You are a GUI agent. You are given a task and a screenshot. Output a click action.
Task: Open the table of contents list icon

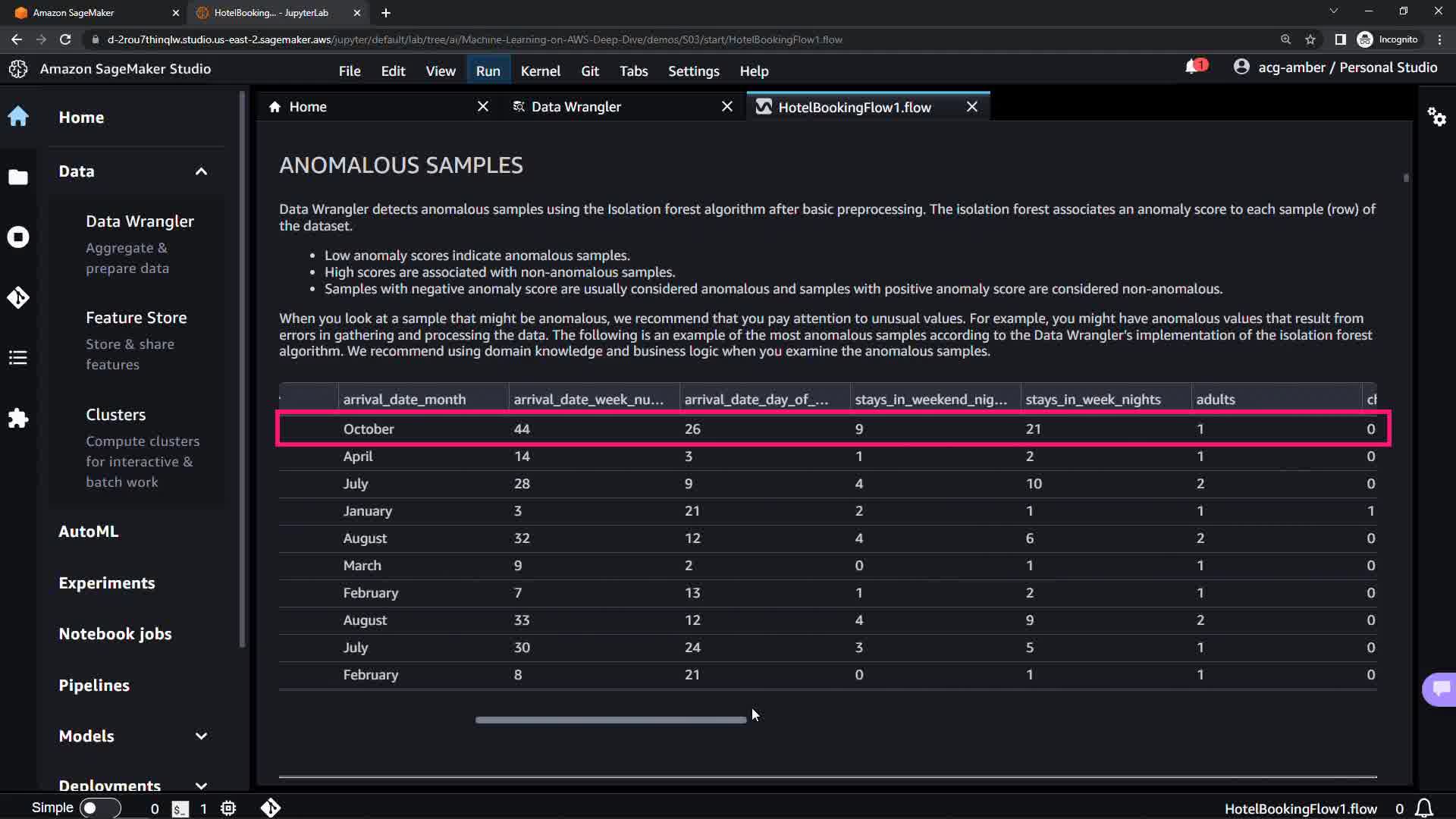(x=18, y=358)
